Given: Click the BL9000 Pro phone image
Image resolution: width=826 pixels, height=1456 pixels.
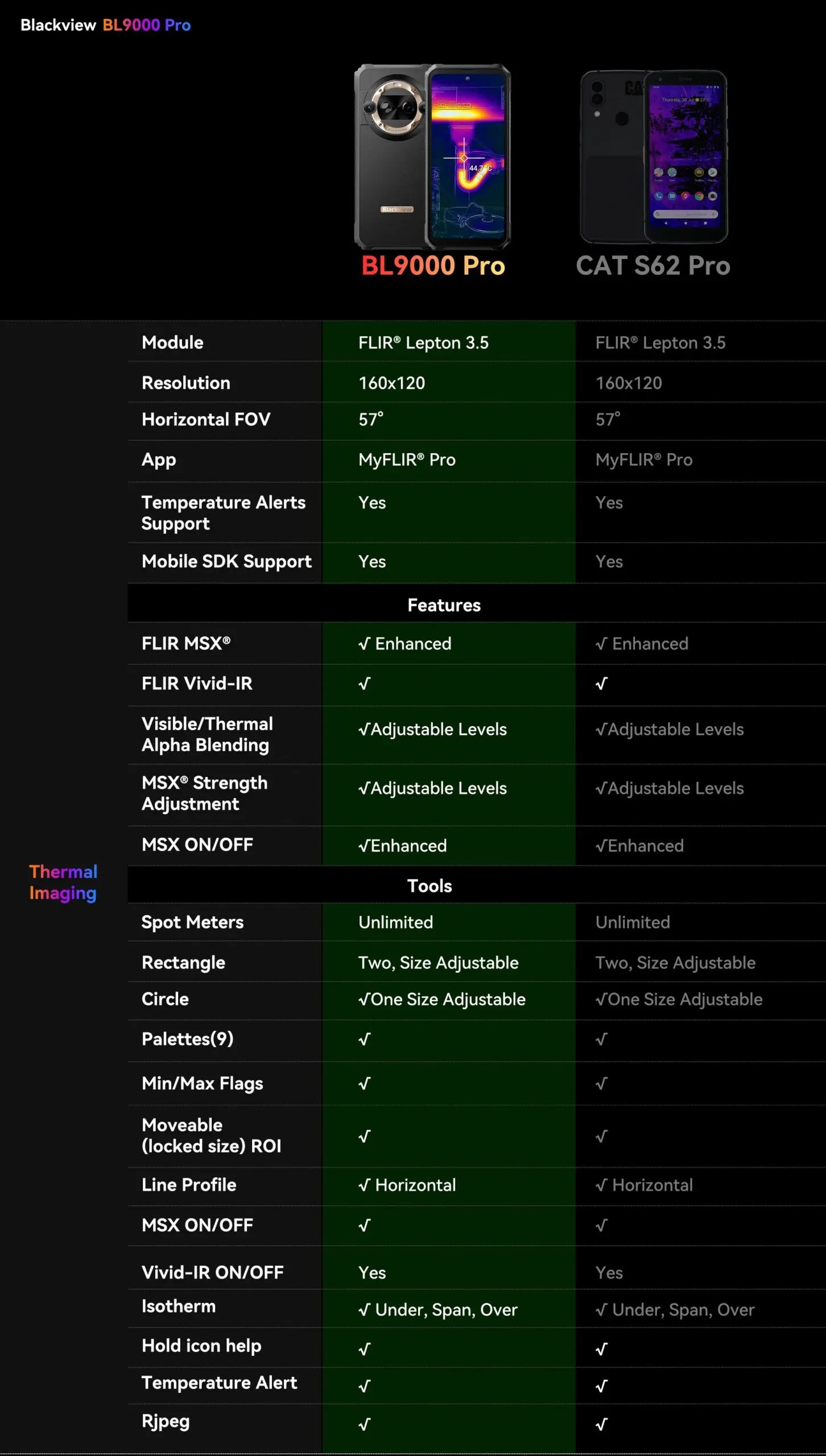Looking at the screenshot, I should click(432, 156).
